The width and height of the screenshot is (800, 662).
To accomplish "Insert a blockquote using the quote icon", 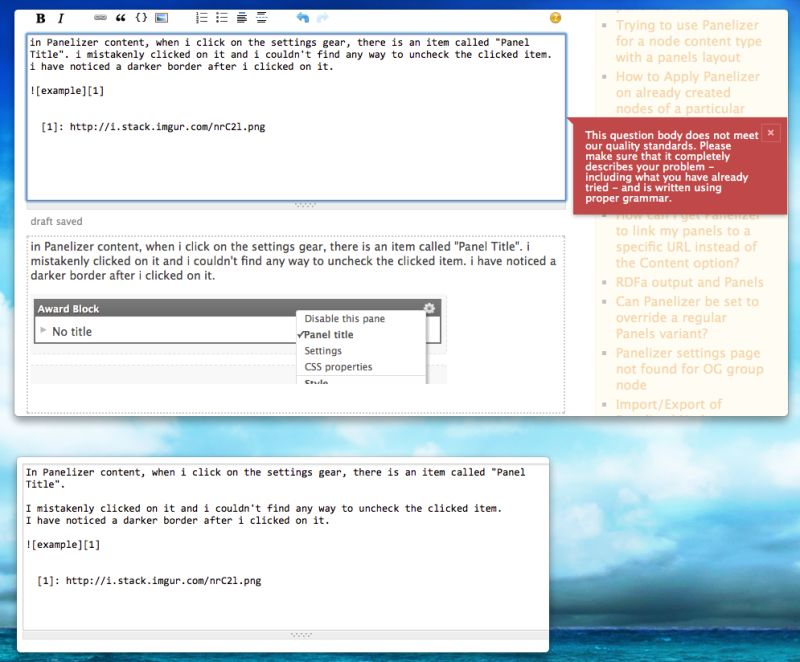I will coord(120,17).
